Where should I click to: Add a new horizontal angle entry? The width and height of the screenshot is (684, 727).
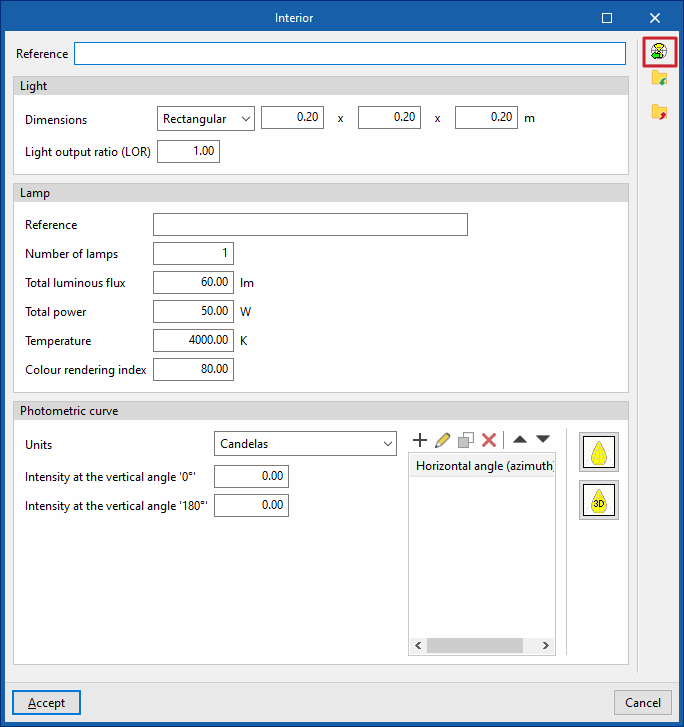(420, 440)
